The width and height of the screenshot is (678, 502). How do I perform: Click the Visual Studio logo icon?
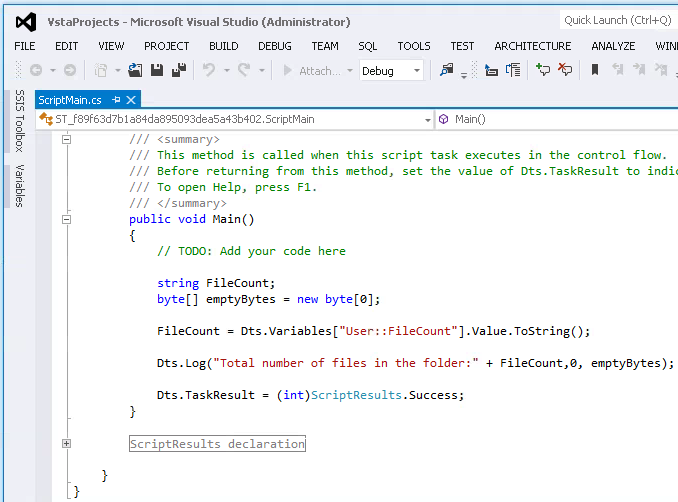pos(27,21)
